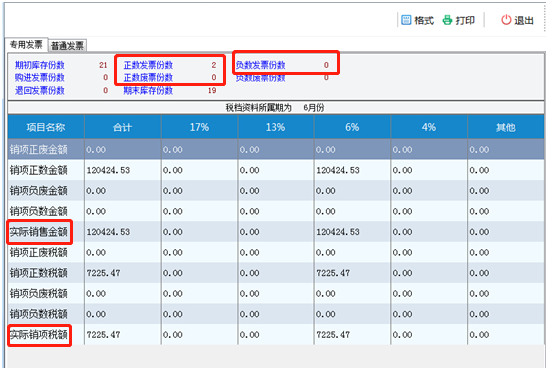Select the 销项正废金额 row
Screen dimensions: 548x370
pyautogui.click(x=276, y=150)
